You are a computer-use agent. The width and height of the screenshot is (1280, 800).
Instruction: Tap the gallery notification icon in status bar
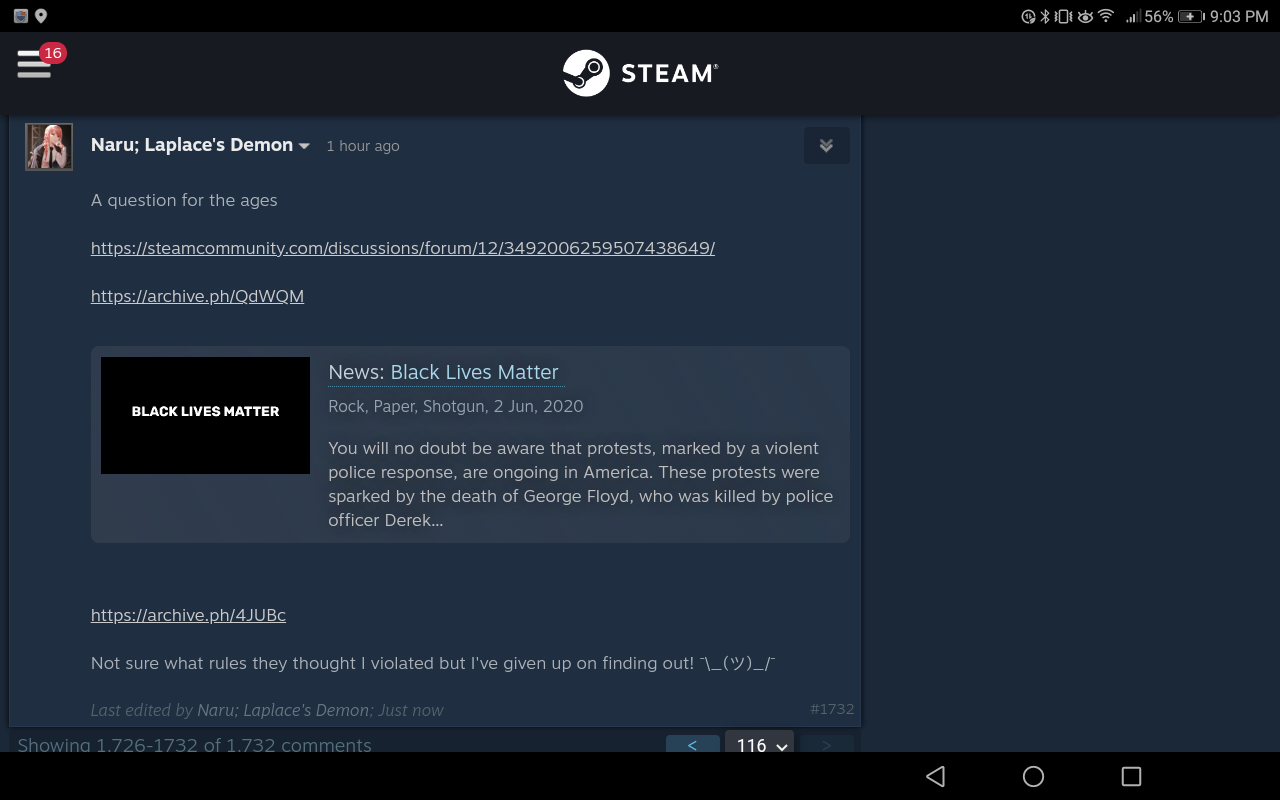(21, 16)
